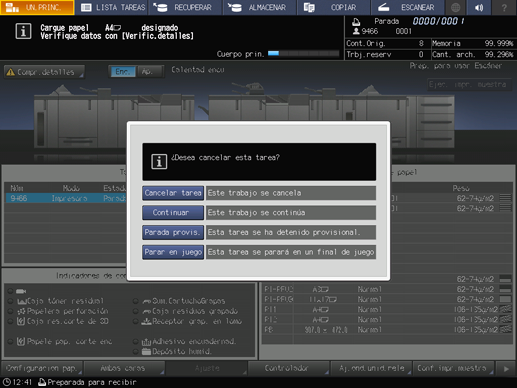Click the globe network icon
This screenshot has height=388, width=517.
click(455, 7)
